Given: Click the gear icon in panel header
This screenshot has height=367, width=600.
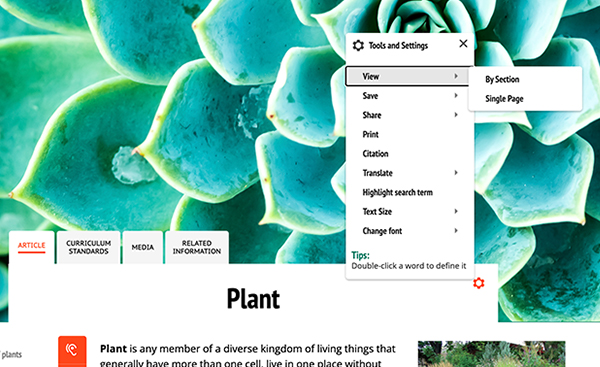Looking at the screenshot, I should point(358,46).
